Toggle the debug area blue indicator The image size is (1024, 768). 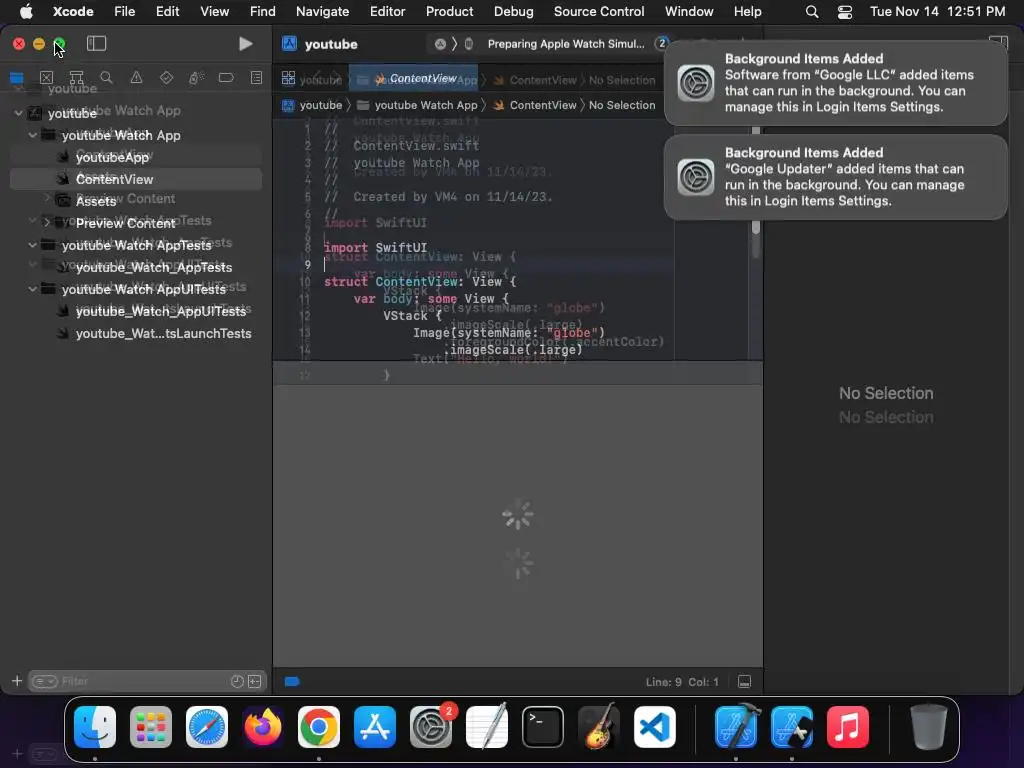point(292,681)
